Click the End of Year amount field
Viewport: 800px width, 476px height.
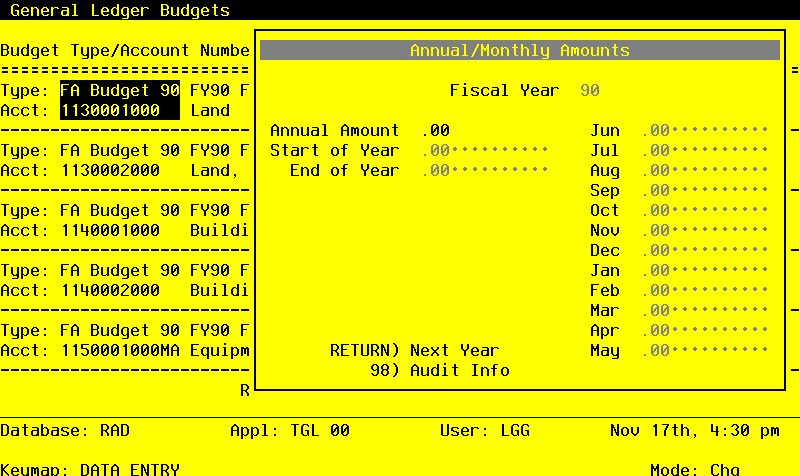[485, 170]
